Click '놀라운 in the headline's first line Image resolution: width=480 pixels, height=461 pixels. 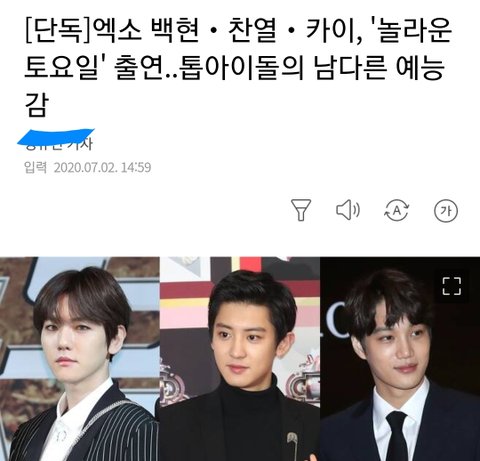click(411, 31)
